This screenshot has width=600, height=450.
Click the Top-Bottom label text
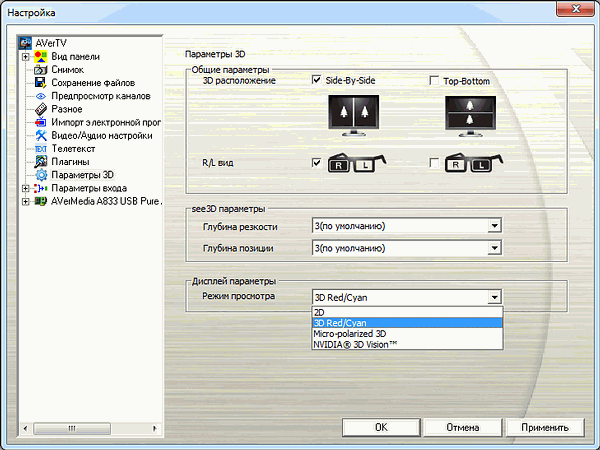(466, 81)
